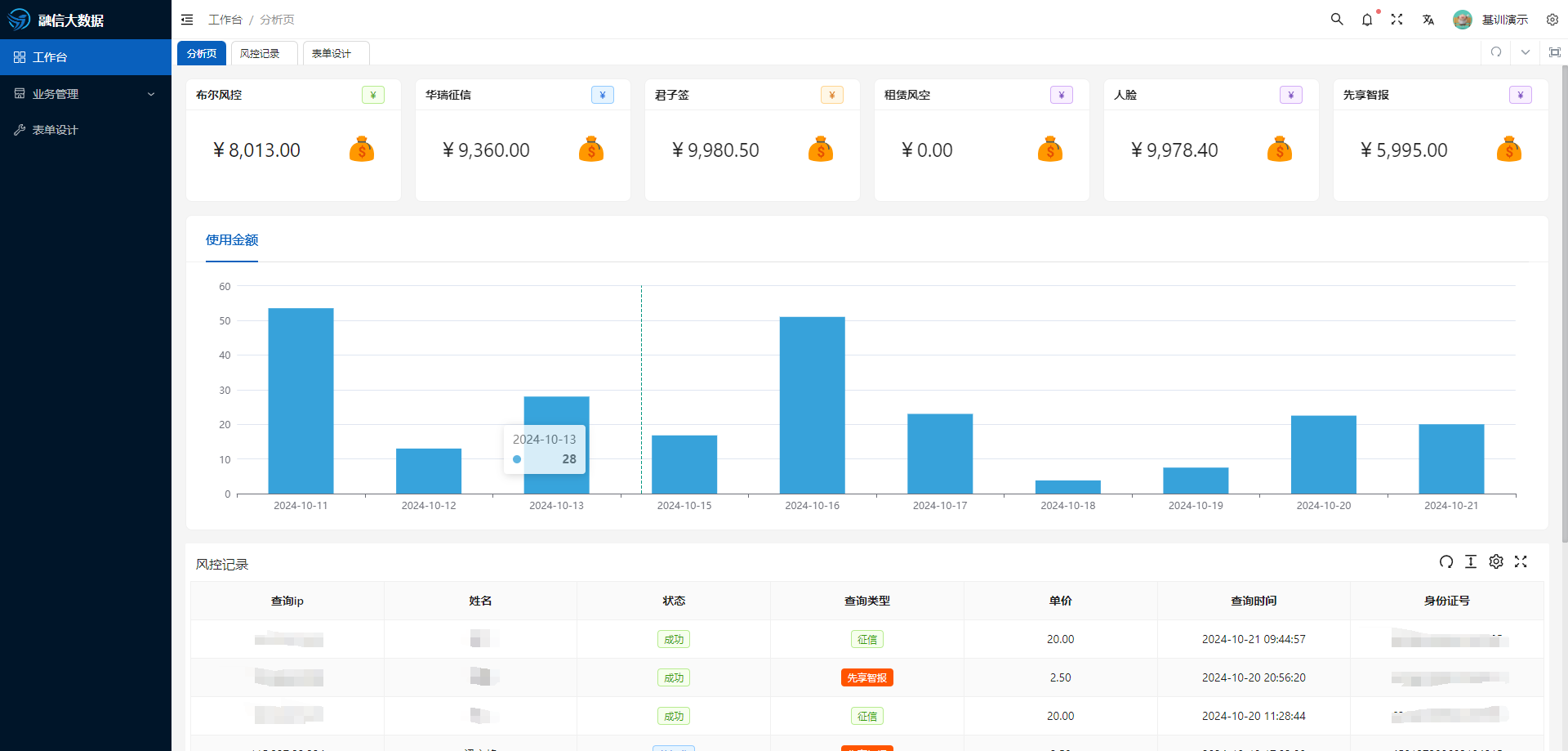Image resolution: width=1568 pixels, height=751 pixels.
Task: Click the ¥ tag on 人脸 card
Action: 1291,95
